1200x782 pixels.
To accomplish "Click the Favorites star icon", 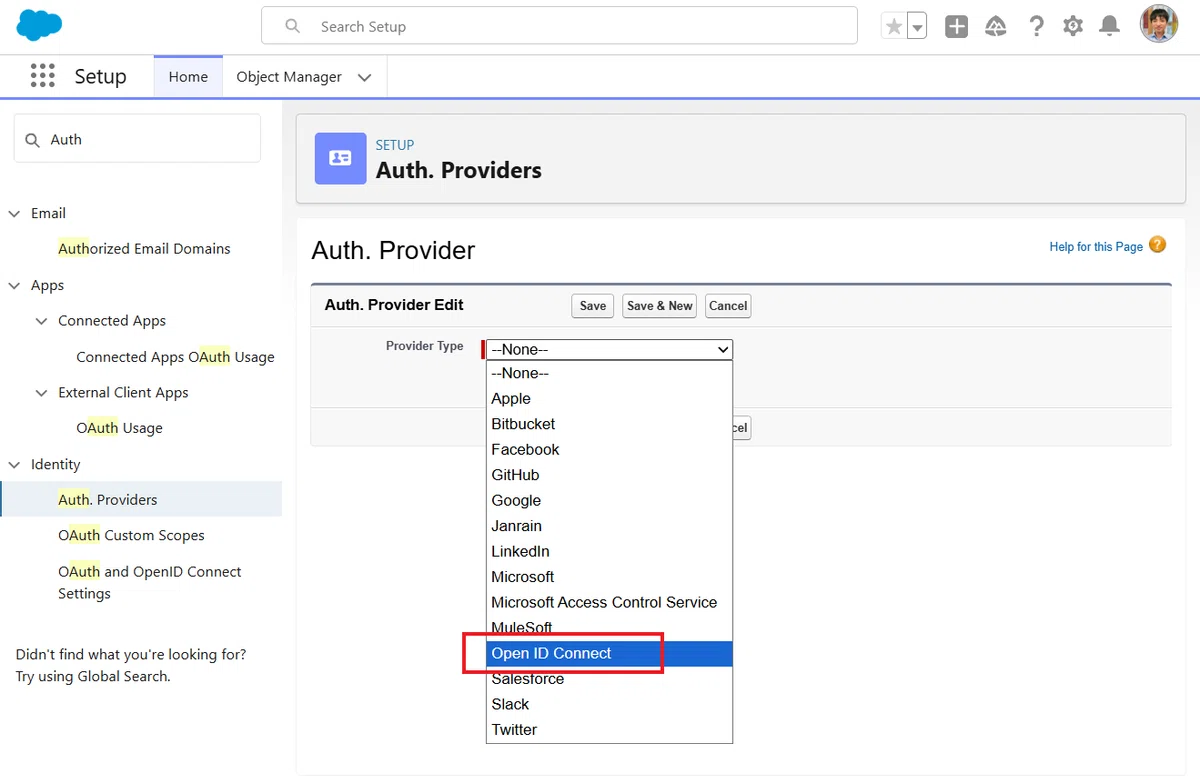I will point(894,27).
